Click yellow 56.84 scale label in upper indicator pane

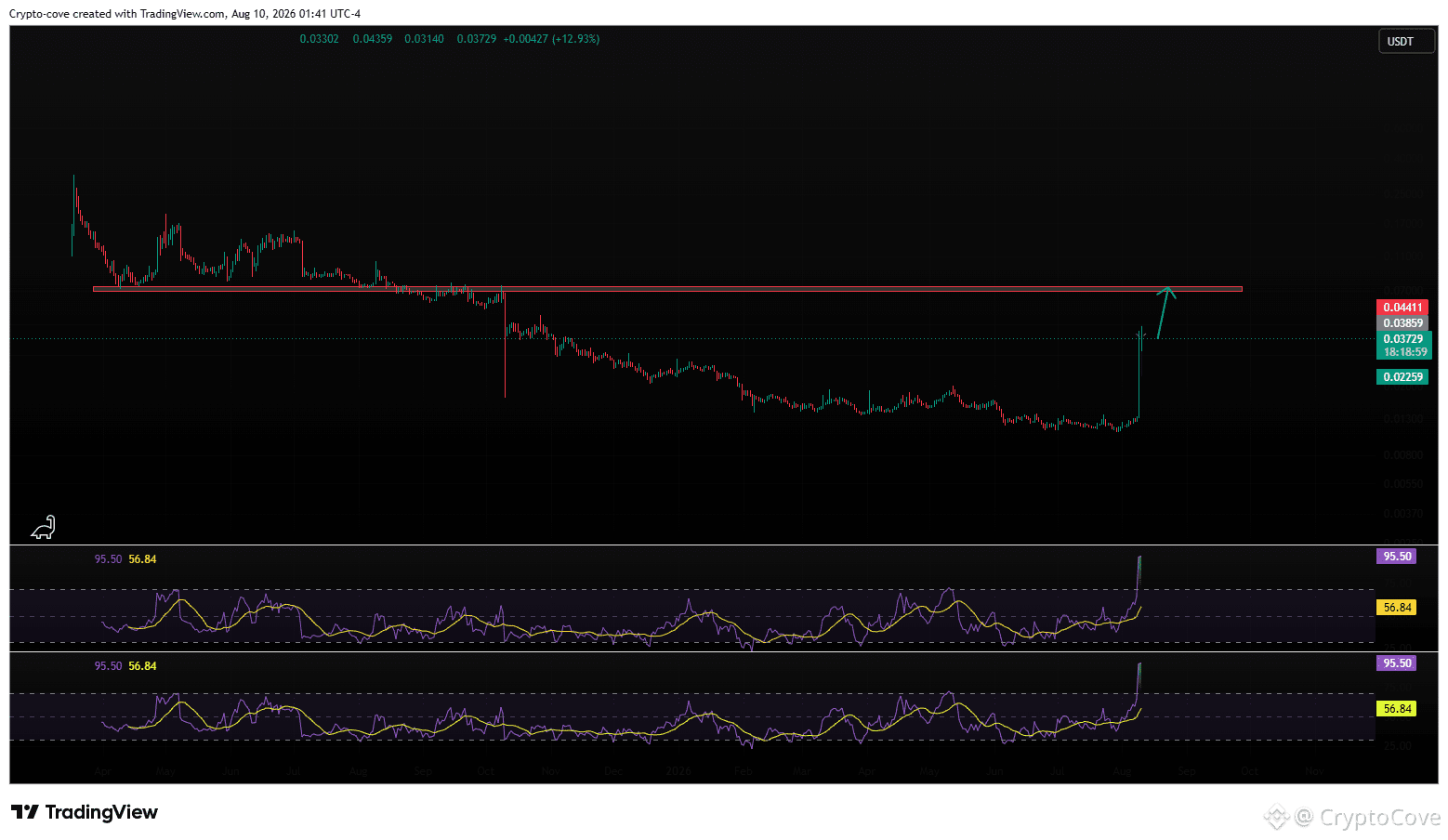tap(1397, 608)
